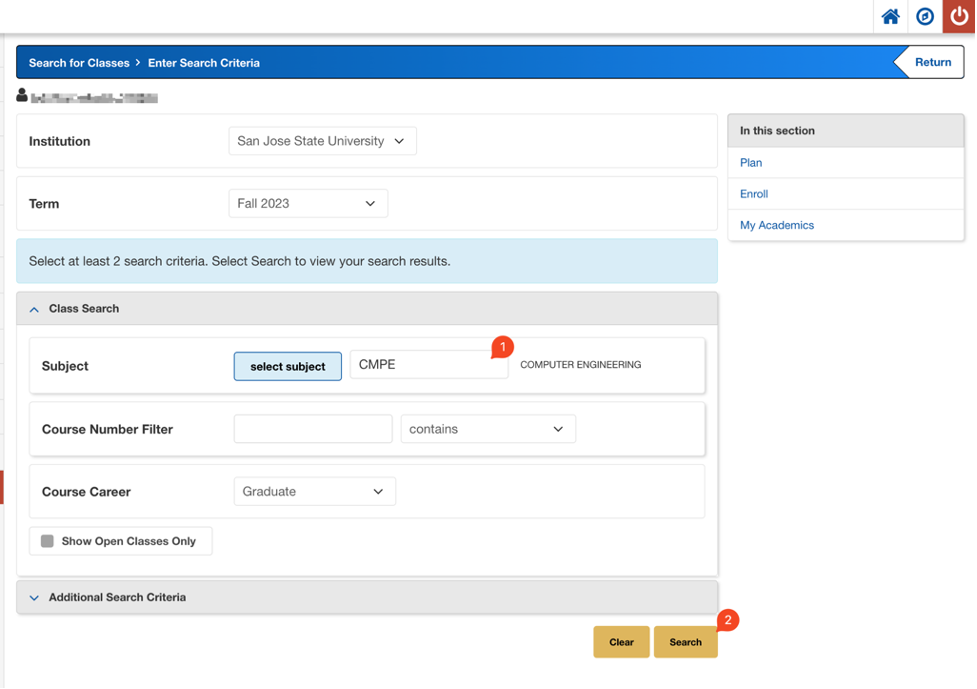Click red annotation marker number 1
The height and width of the screenshot is (689, 977).
pos(503,346)
